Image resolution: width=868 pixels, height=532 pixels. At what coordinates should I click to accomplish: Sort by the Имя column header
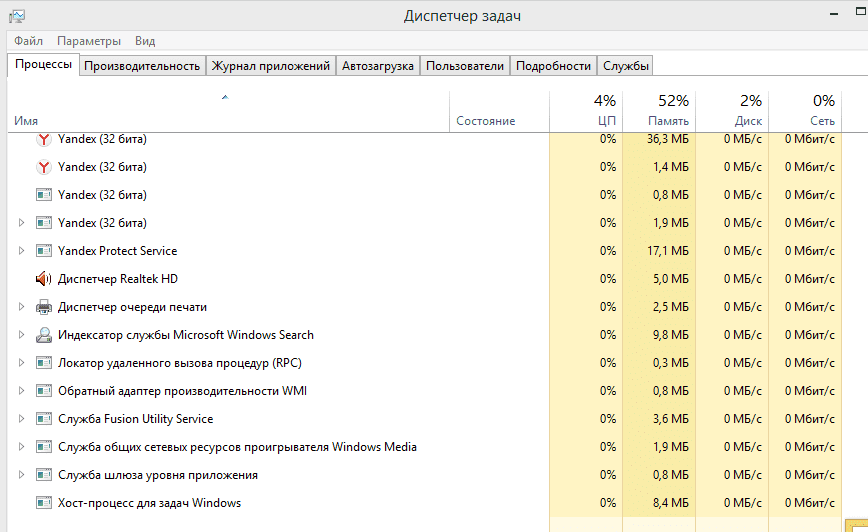tap(228, 111)
